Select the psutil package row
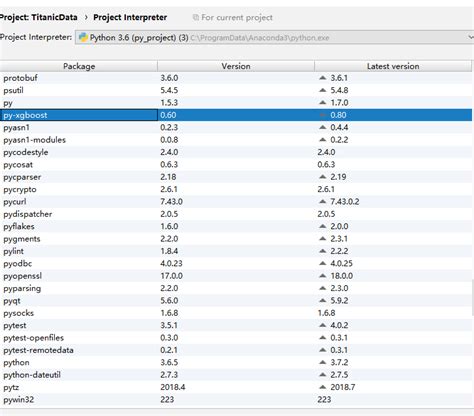Screen dimensions: 474x416 click(x=236, y=90)
